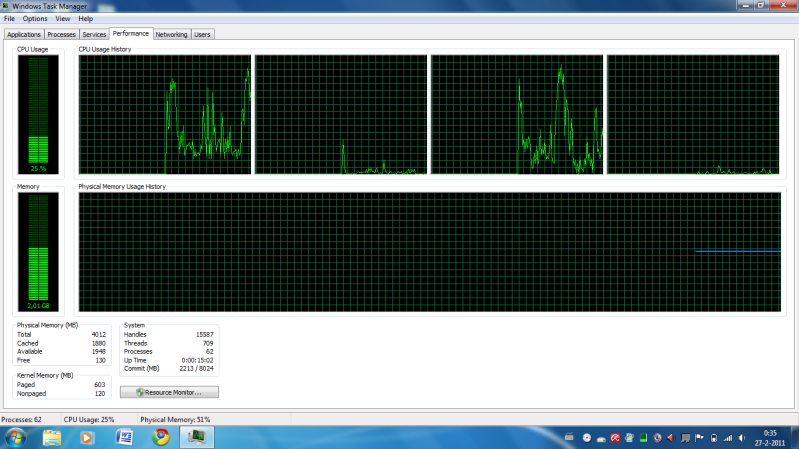The image size is (799, 449).
Task: Click the Memory 2,01 GB gauge
Action: coord(38,252)
